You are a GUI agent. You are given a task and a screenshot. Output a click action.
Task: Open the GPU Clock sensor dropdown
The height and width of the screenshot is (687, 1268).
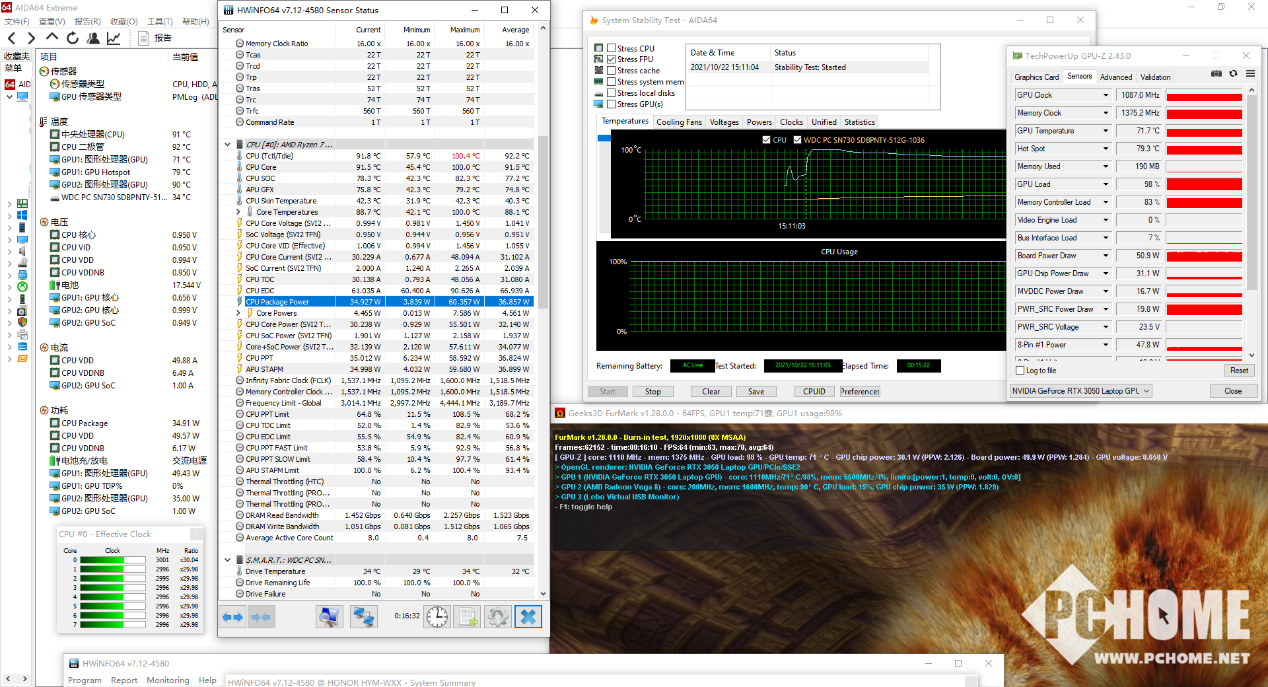[1106, 96]
